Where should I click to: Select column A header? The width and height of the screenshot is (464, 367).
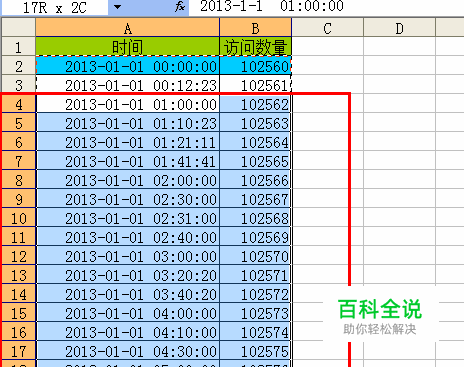(128, 27)
